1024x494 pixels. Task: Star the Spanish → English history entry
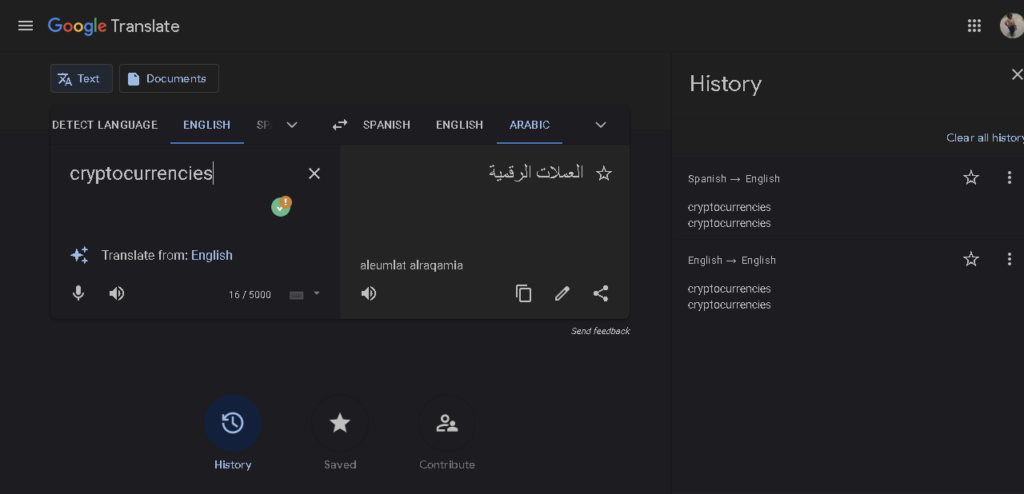click(971, 178)
